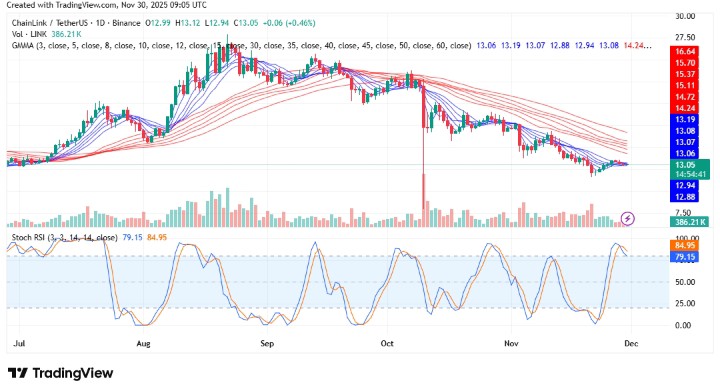Click the blue 13.06 price-axis label
Screen dimensions: 720x387
(x=684, y=153)
